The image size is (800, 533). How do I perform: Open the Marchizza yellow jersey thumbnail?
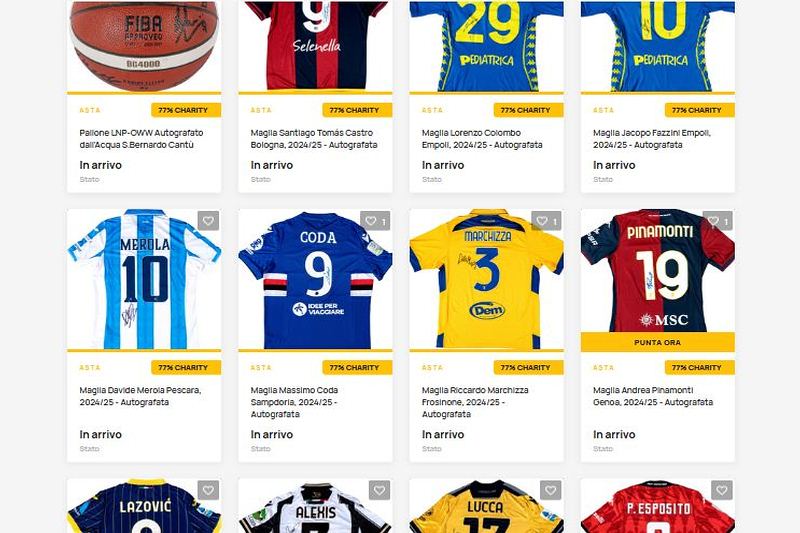pyautogui.click(x=487, y=279)
